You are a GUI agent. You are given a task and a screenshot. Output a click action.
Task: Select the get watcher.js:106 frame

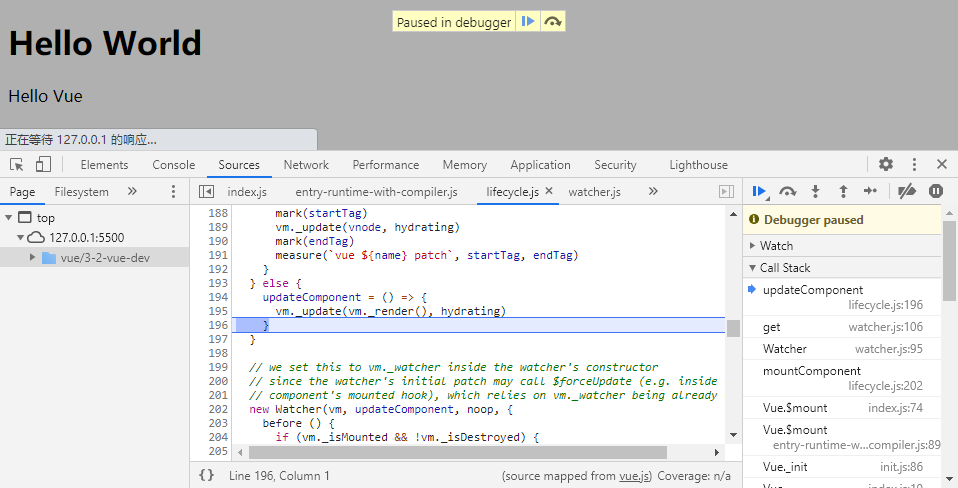(x=842, y=327)
